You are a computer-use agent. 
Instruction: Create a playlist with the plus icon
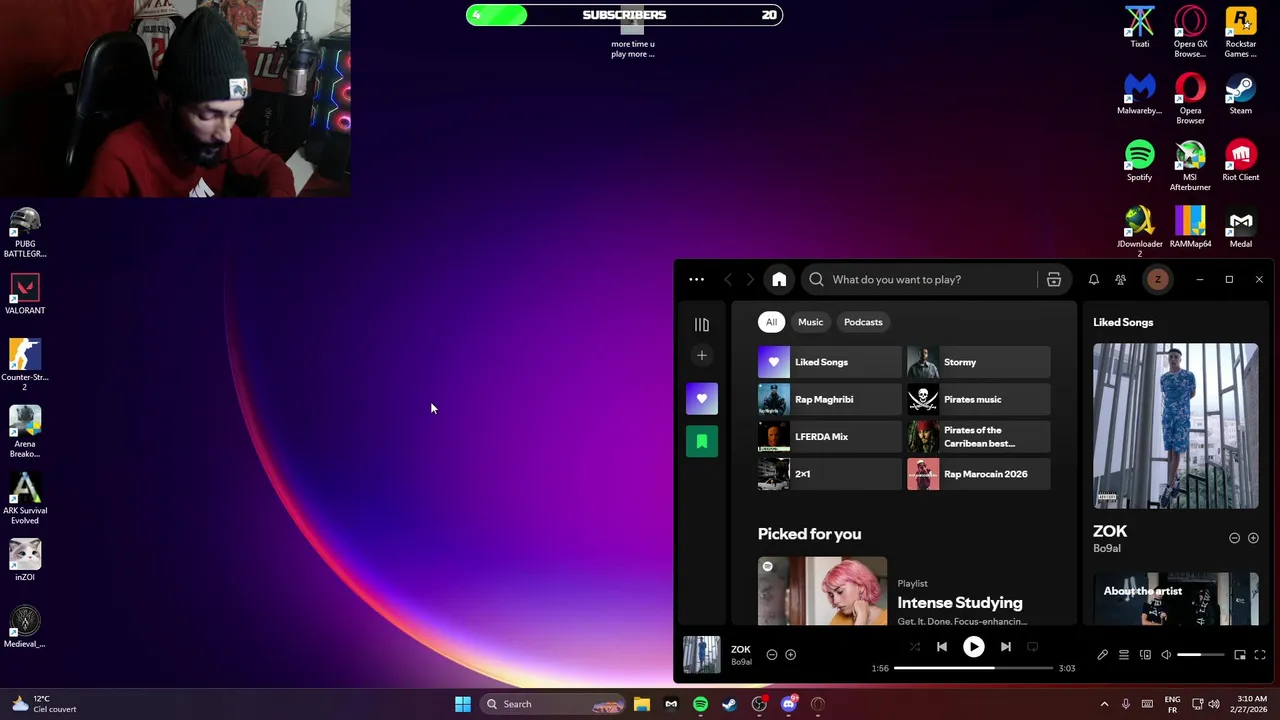701,355
